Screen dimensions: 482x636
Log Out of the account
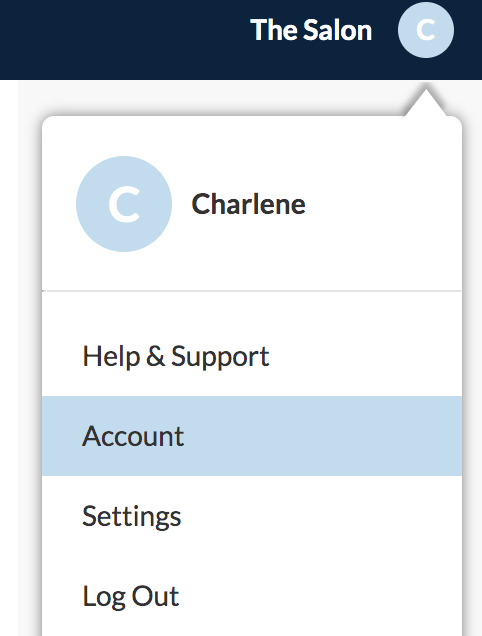[252, 596]
